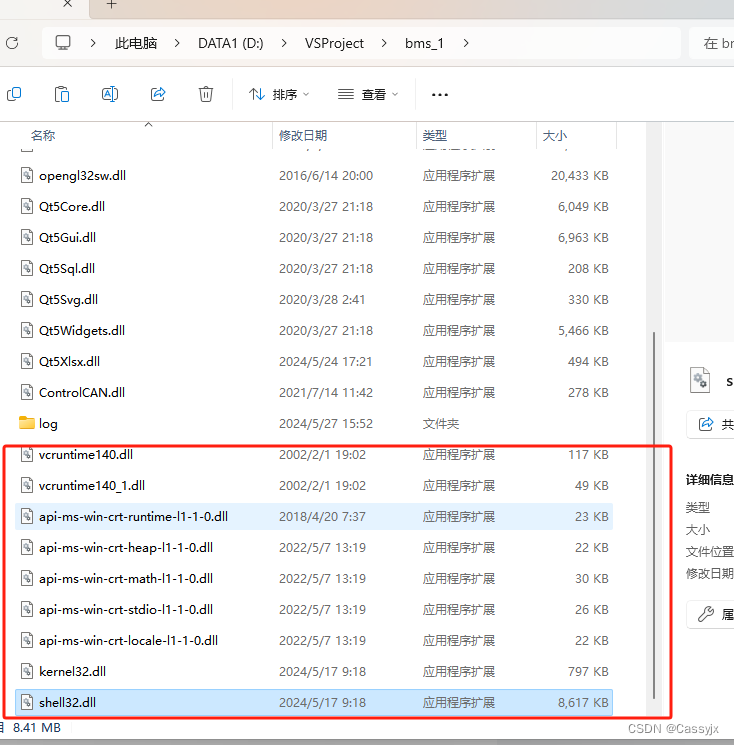Select the log folder
Viewport: 734px width, 745px height.
[314, 424]
